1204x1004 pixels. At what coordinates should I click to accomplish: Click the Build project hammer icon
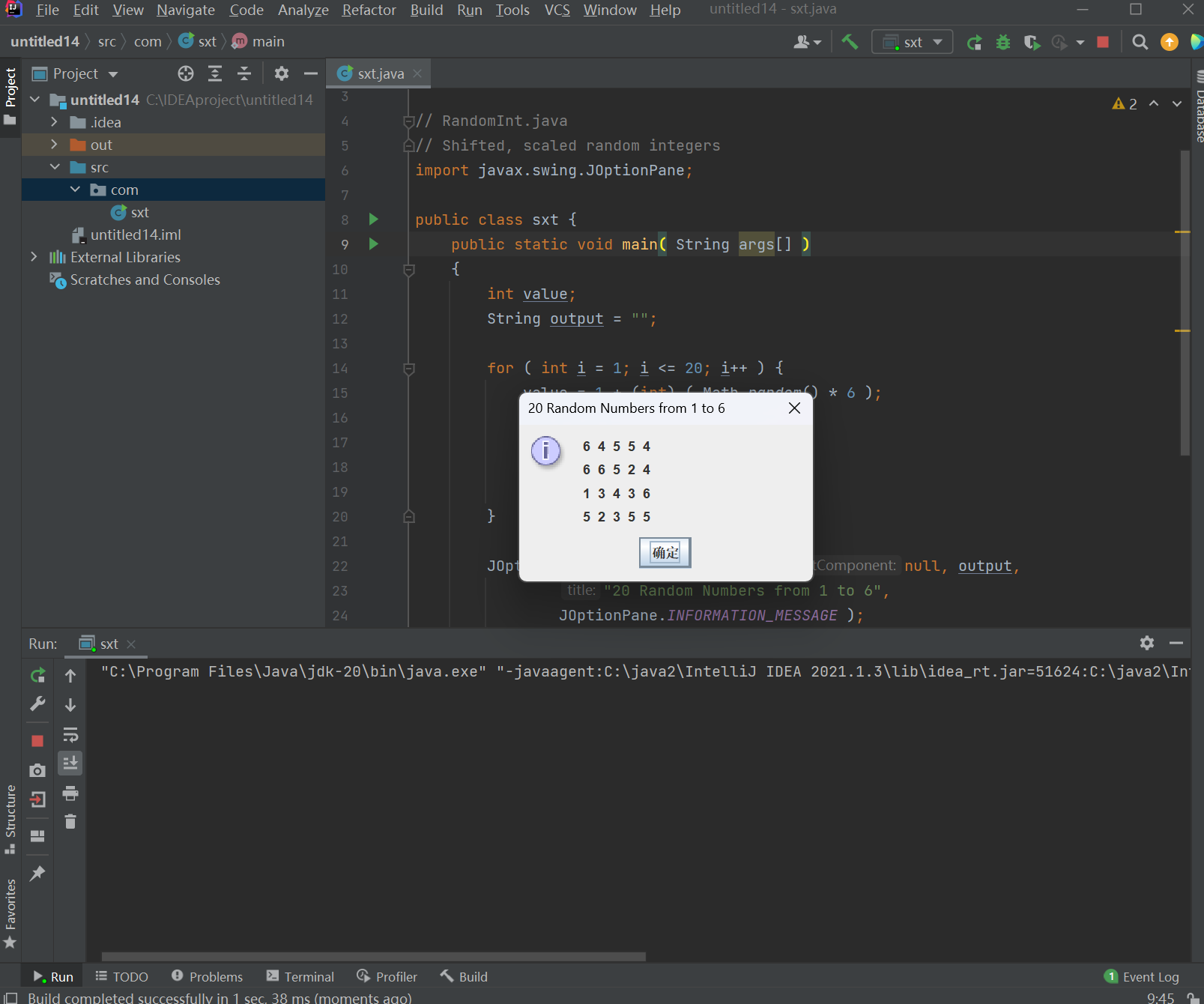click(x=850, y=42)
